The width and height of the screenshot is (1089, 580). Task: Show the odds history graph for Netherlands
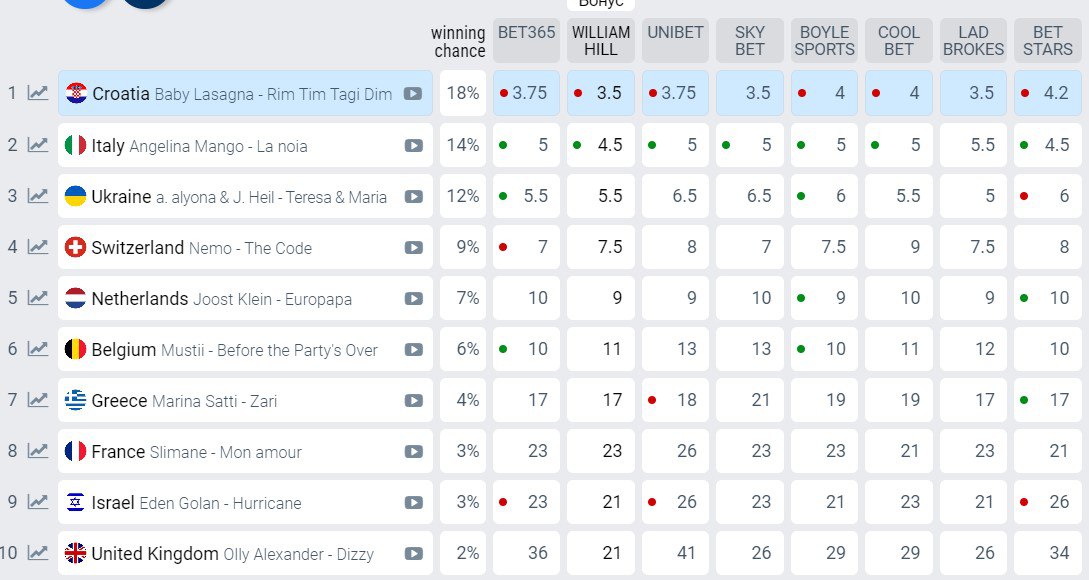click(38, 298)
